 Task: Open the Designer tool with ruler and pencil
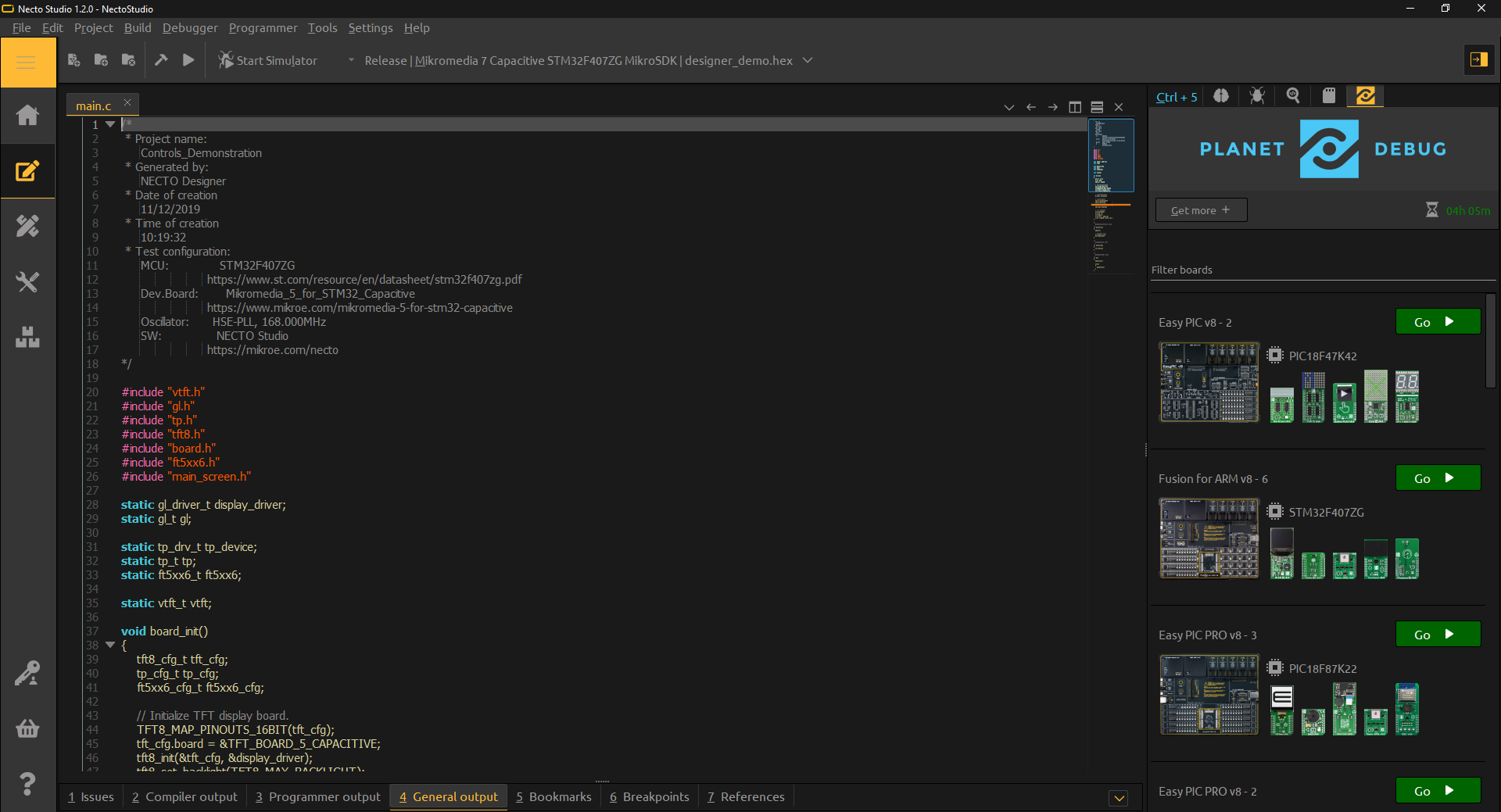[27, 227]
